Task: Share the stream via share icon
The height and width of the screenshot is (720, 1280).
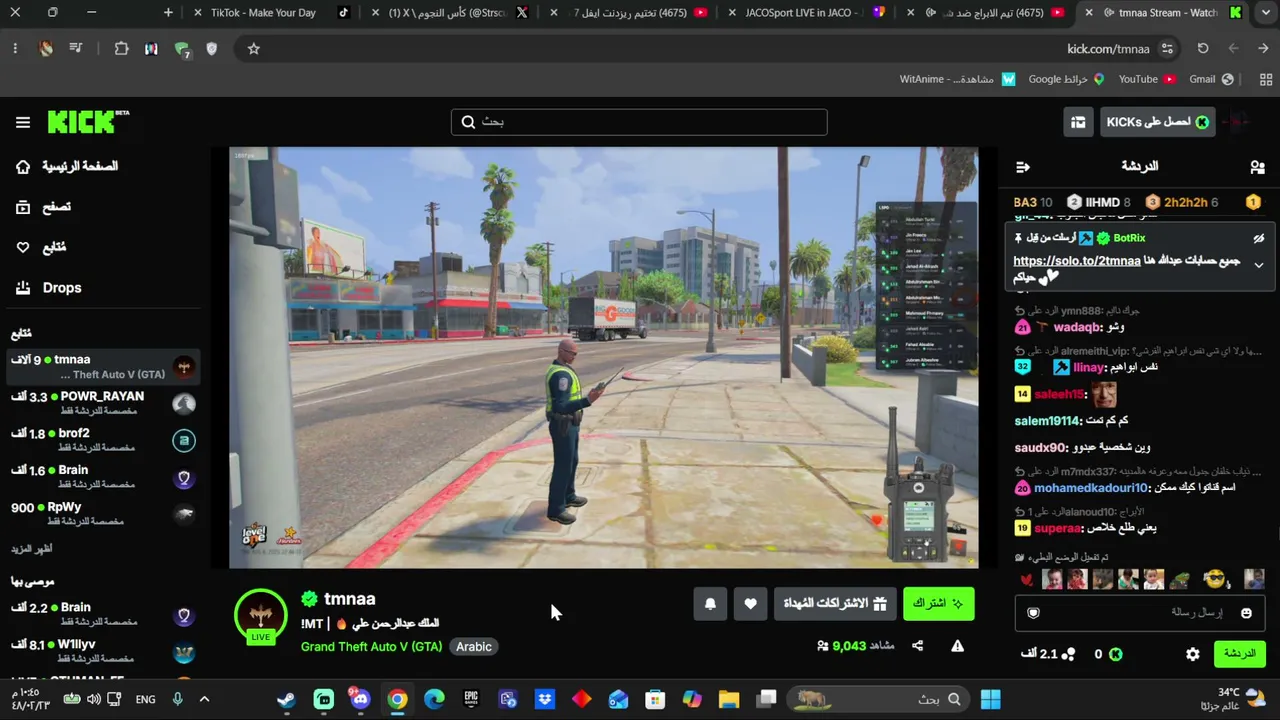Action: click(918, 646)
